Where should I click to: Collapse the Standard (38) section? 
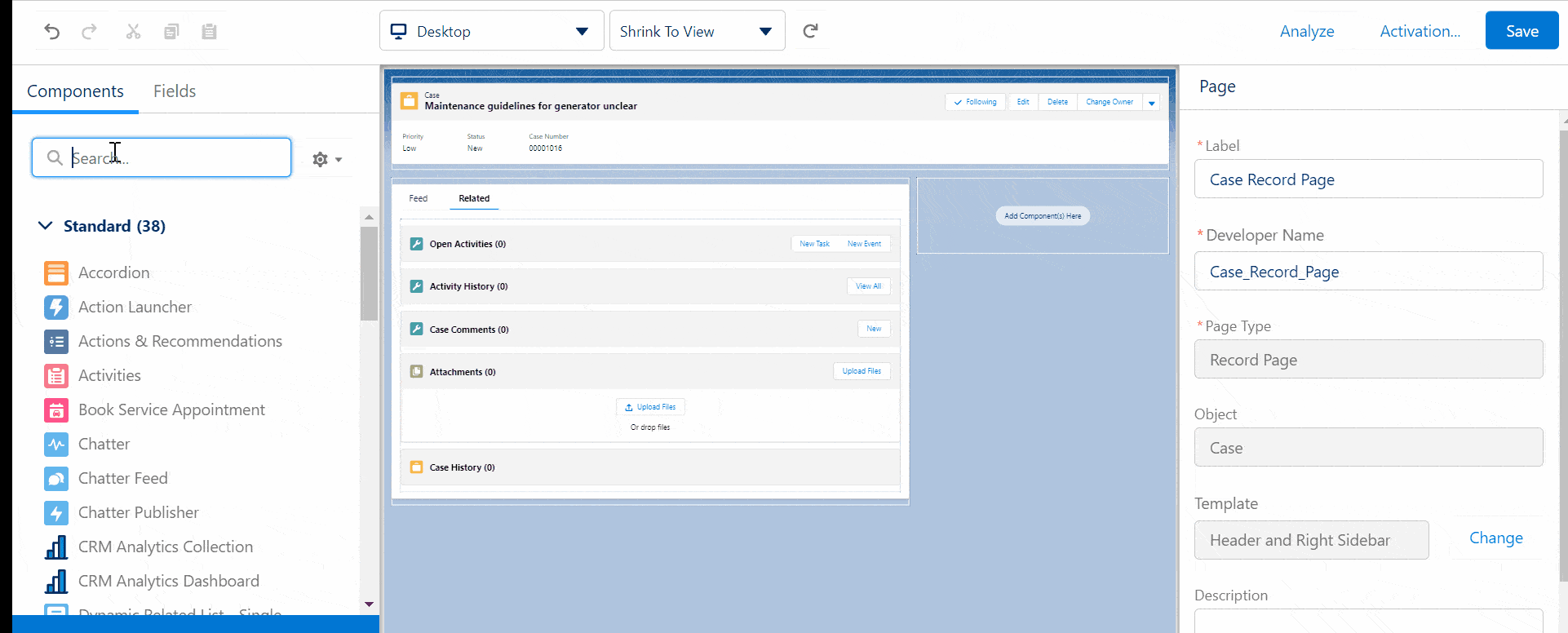click(x=46, y=226)
